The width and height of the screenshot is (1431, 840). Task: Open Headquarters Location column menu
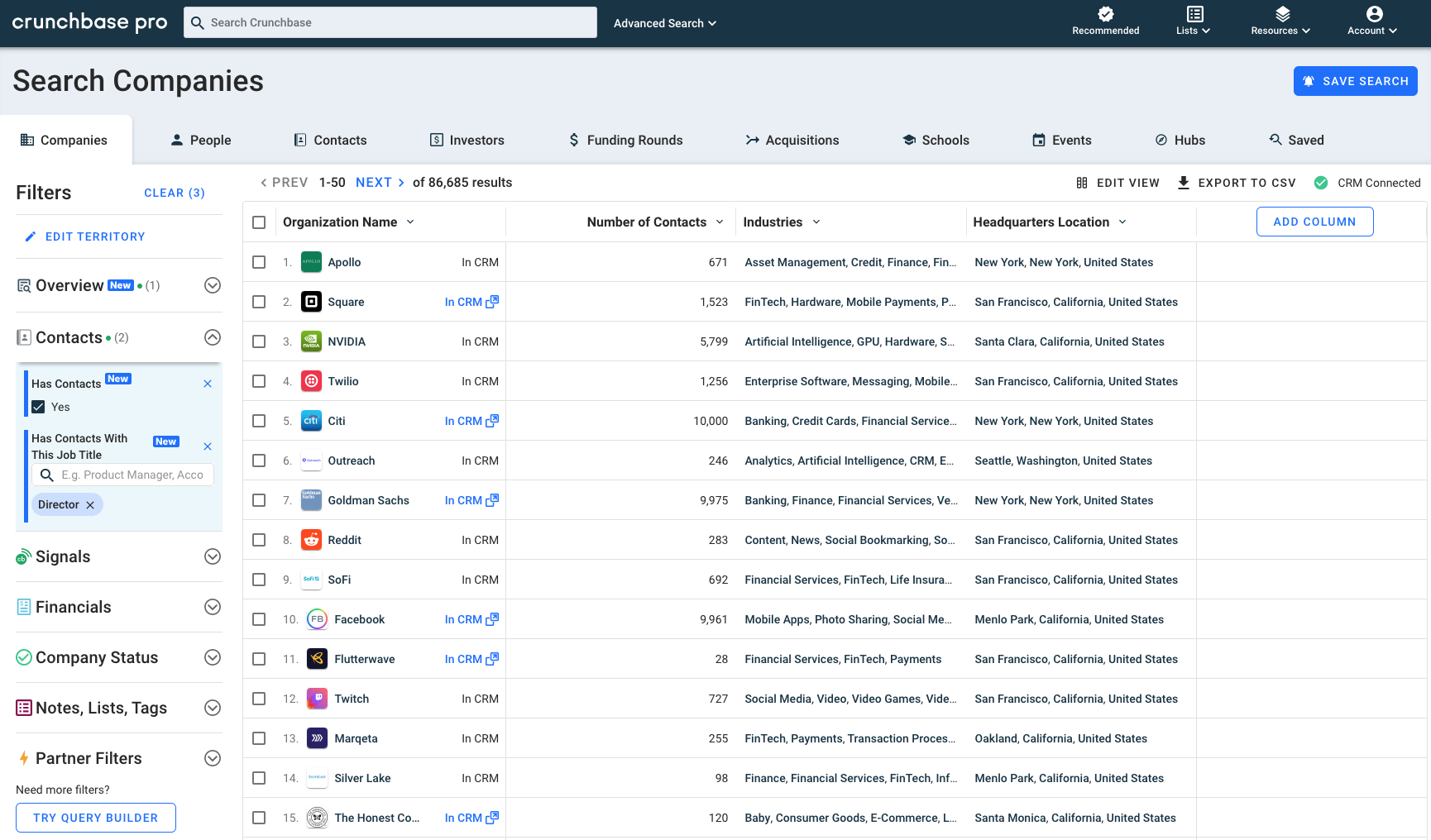click(1122, 222)
